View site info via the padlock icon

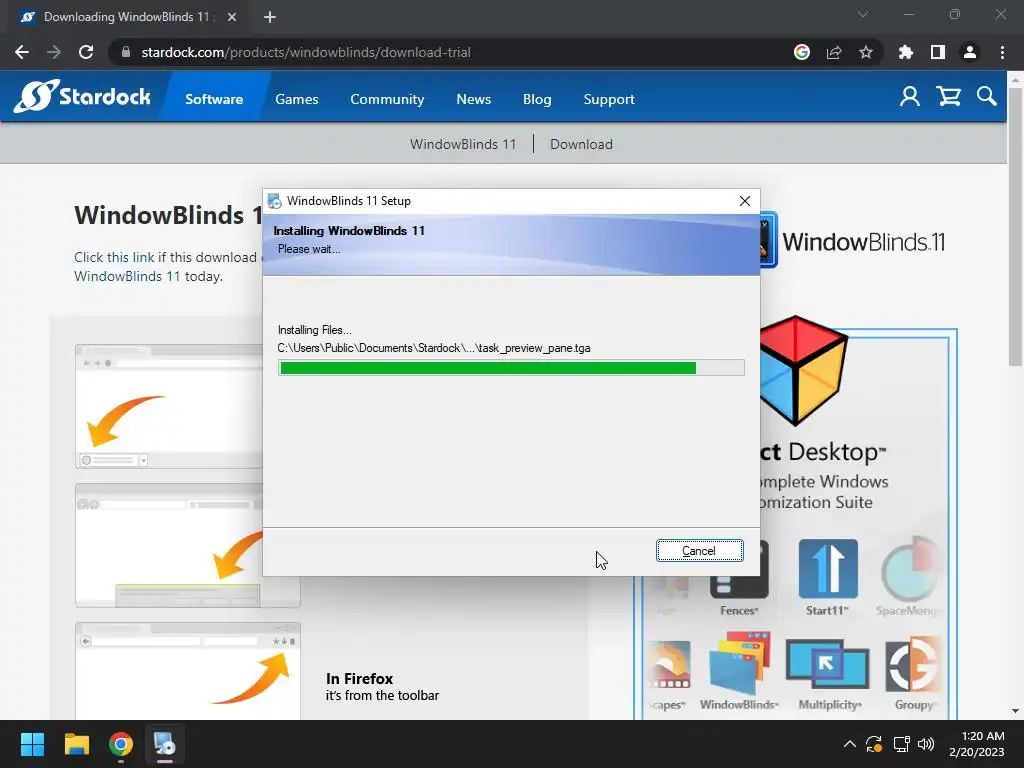click(x=126, y=52)
